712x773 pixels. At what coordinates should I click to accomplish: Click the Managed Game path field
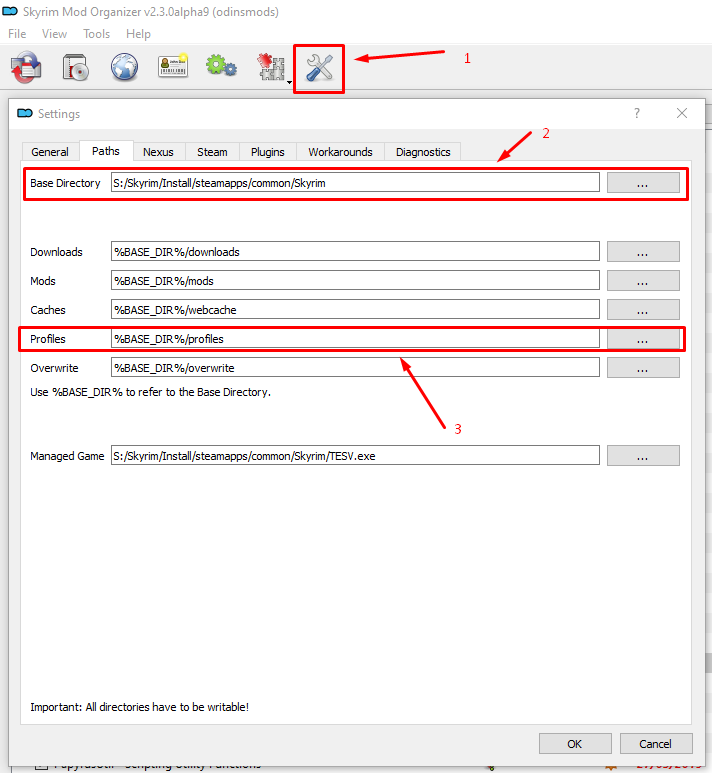point(355,456)
